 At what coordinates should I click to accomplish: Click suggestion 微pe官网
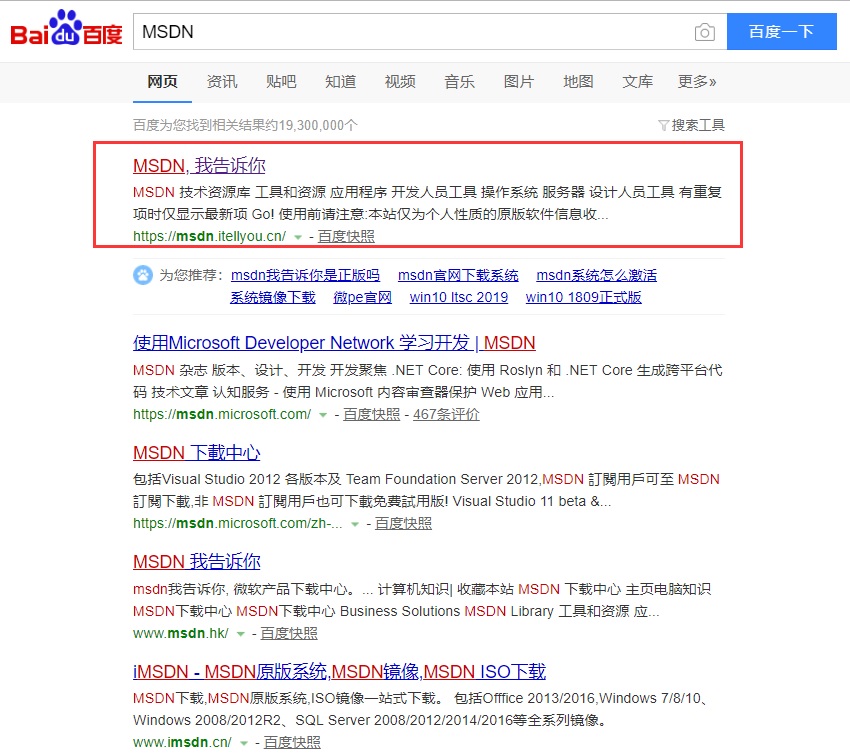click(x=362, y=297)
